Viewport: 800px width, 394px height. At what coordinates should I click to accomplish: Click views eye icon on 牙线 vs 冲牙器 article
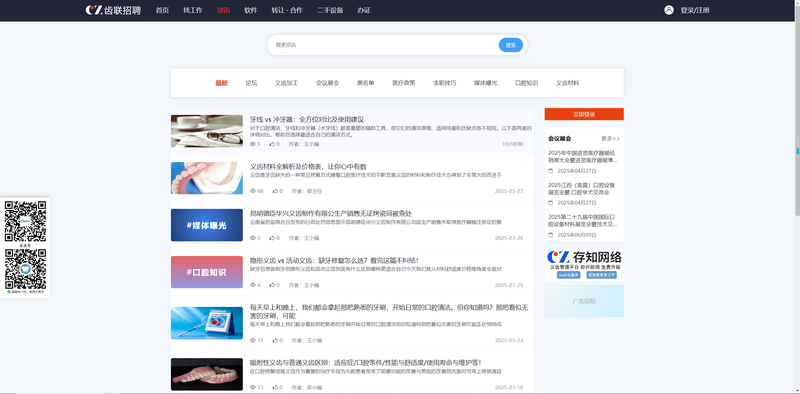(253, 144)
